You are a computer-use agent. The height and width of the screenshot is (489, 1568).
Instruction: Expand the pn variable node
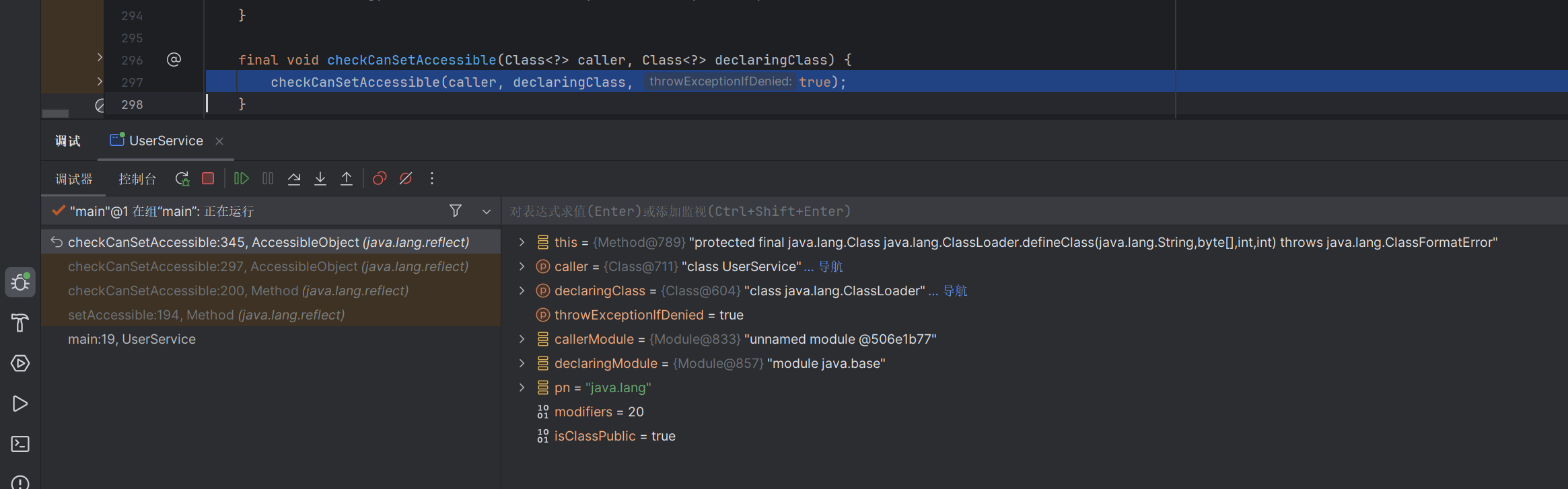522,387
